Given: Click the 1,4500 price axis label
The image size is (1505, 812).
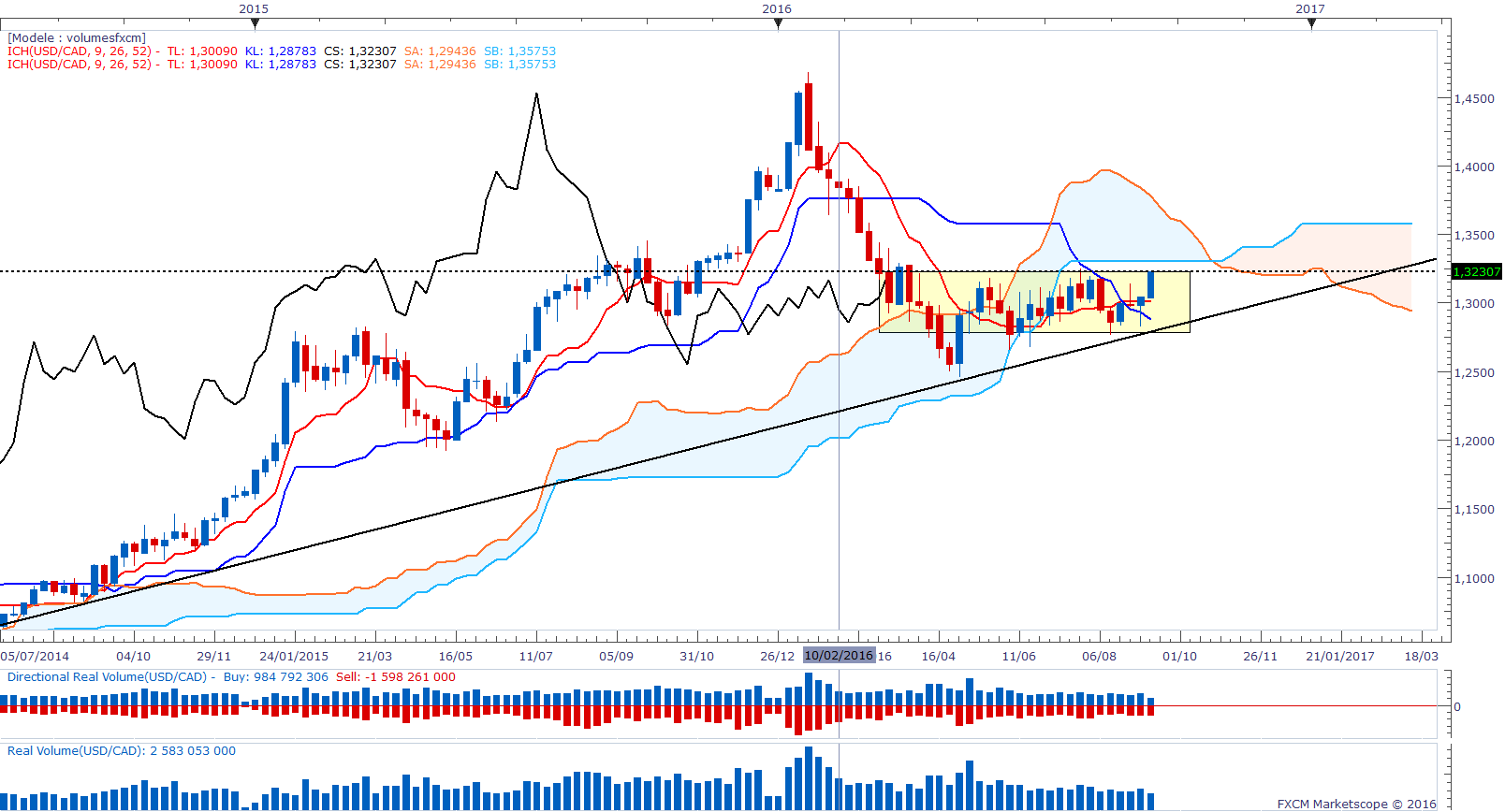Looking at the screenshot, I should [x=1474, y=99].
